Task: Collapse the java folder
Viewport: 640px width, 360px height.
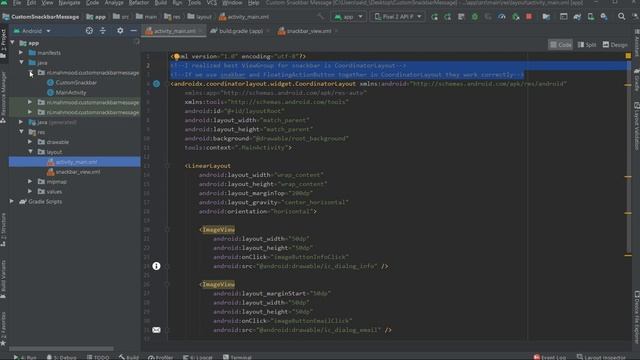Action: pyautogui.click(x=21, y=62)
